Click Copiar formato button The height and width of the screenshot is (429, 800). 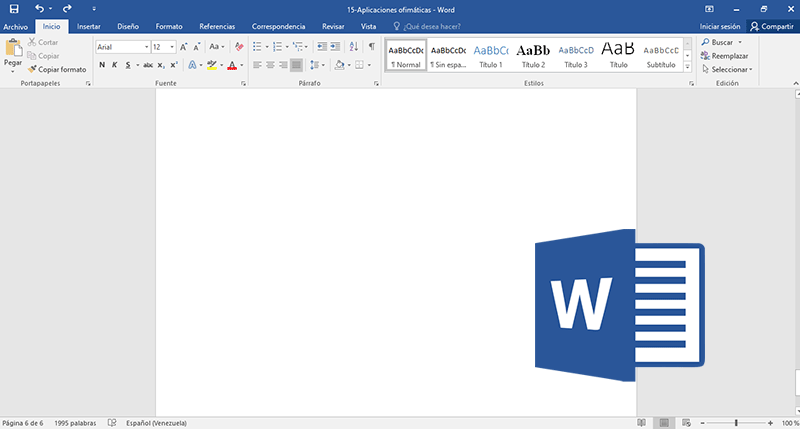tap(57, 69)
